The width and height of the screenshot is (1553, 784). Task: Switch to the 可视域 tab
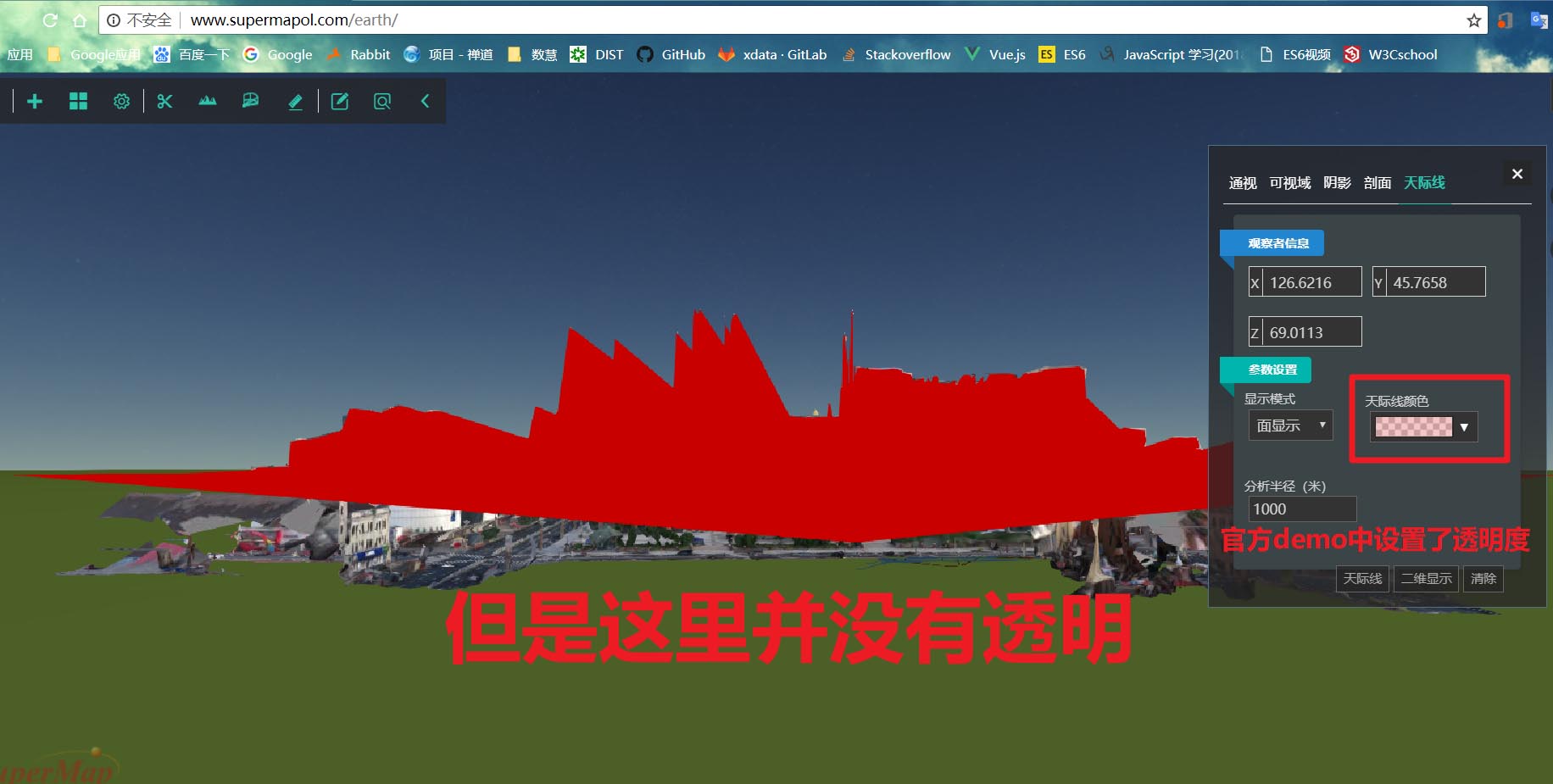pos(1289,183)
